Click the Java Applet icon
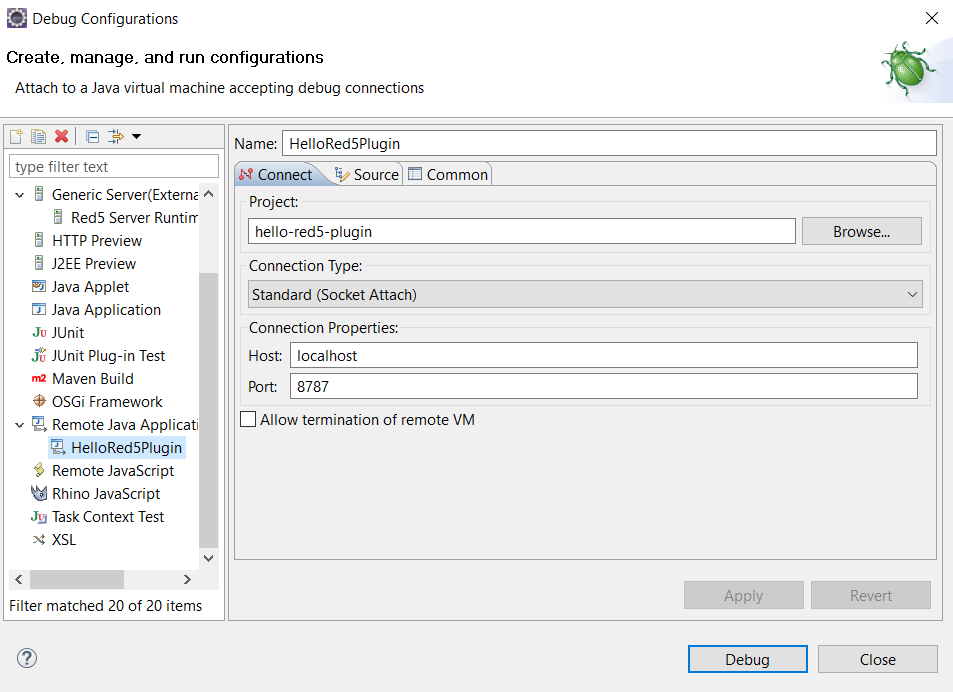The height and width of the screenshot is (692, 953). [39, 287]
